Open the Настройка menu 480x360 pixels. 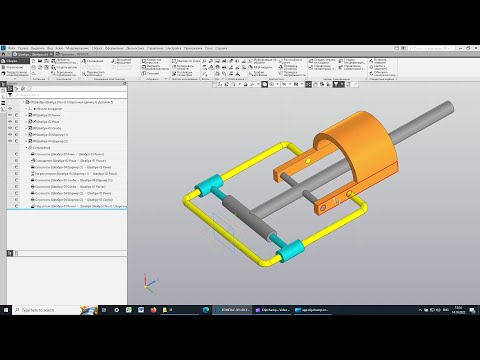(173, 48)
